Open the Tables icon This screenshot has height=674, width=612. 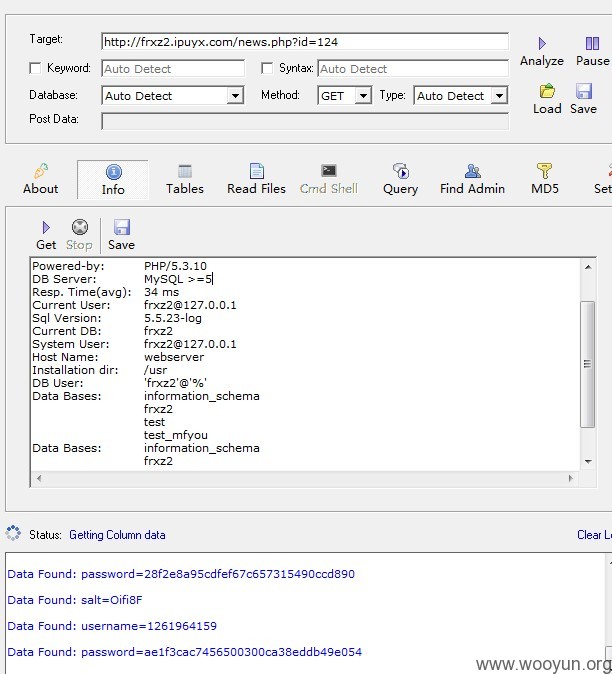(185, 171)
